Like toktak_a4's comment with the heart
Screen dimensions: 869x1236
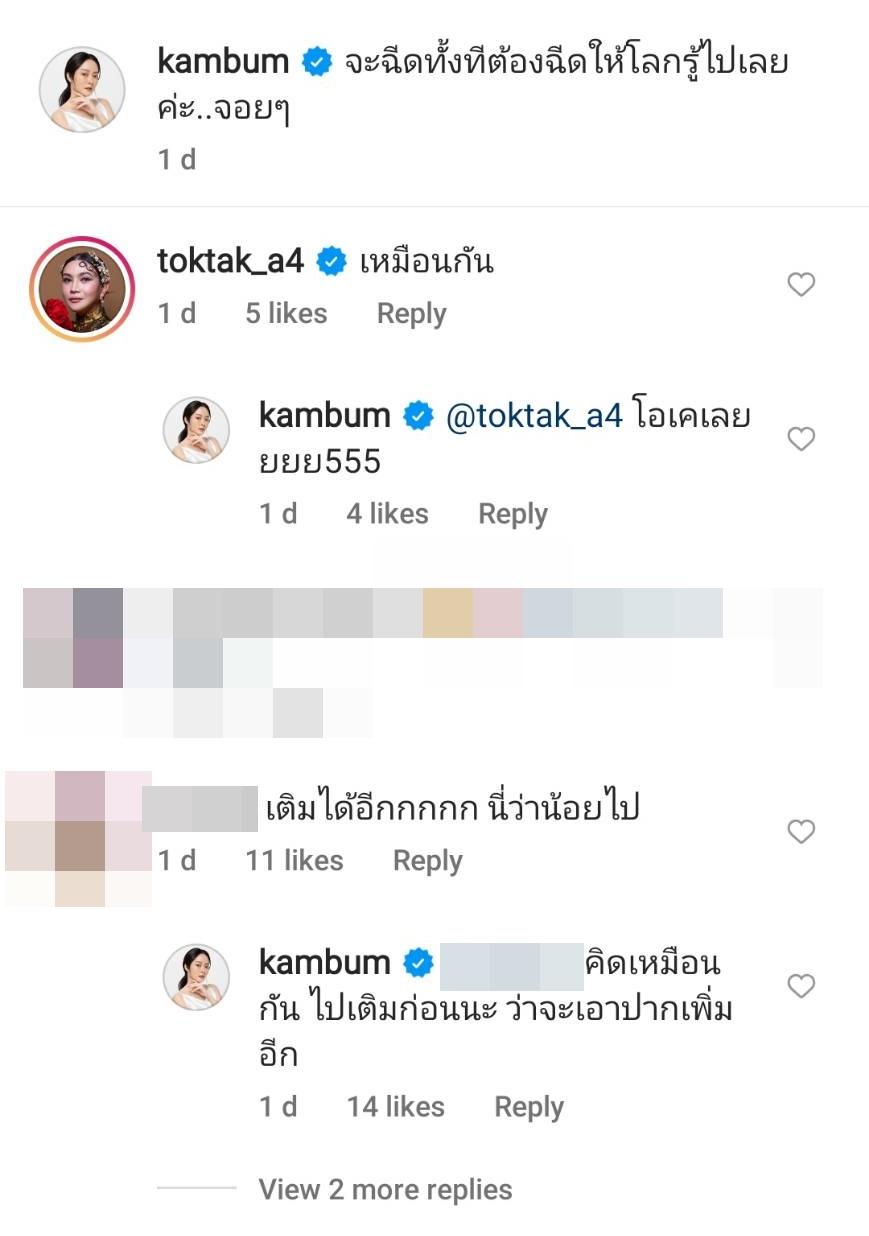(801, 286)
